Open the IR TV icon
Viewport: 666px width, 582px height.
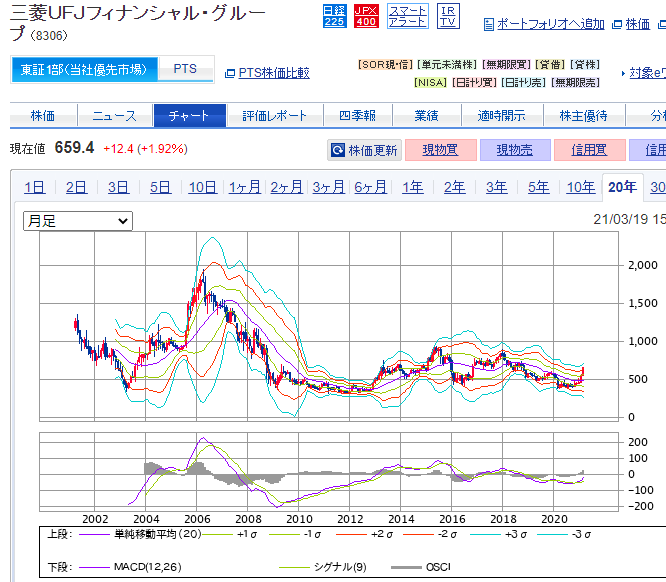coord(448,16)
